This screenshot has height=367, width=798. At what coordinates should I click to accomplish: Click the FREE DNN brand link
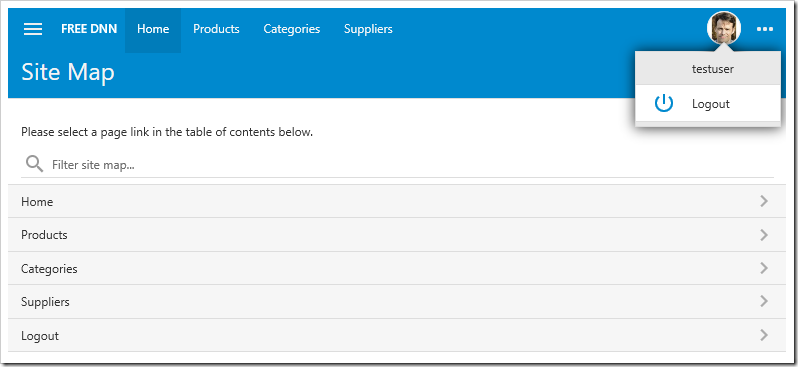89,30
